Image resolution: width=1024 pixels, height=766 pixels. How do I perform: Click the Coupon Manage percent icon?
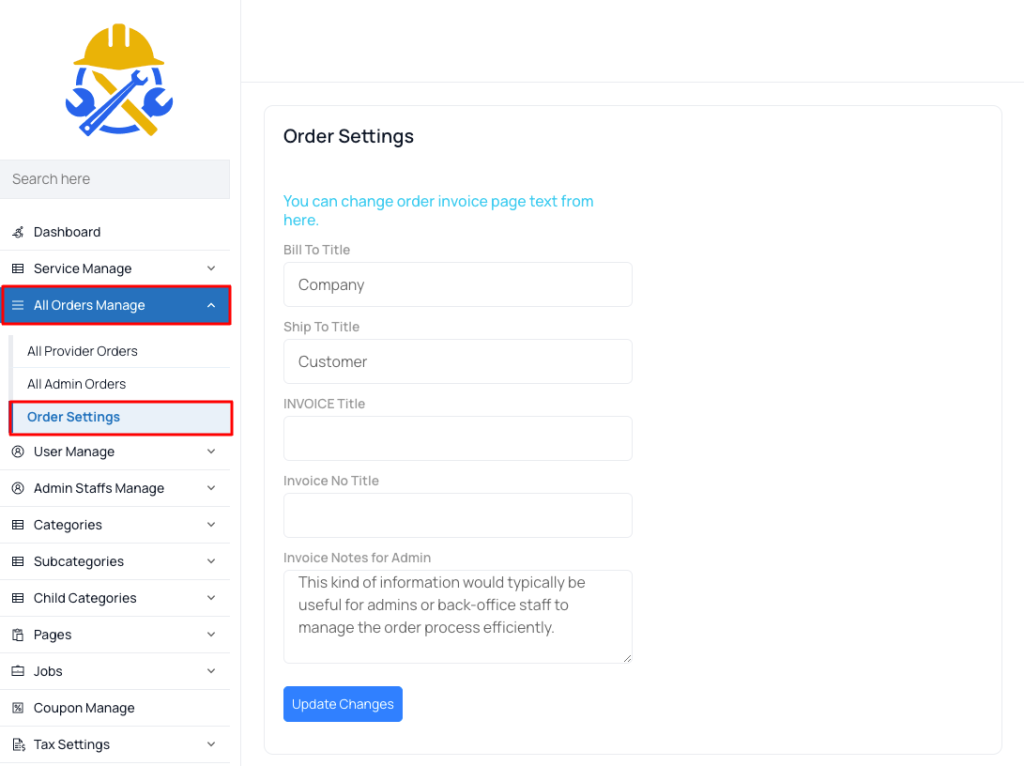(18, 707)
